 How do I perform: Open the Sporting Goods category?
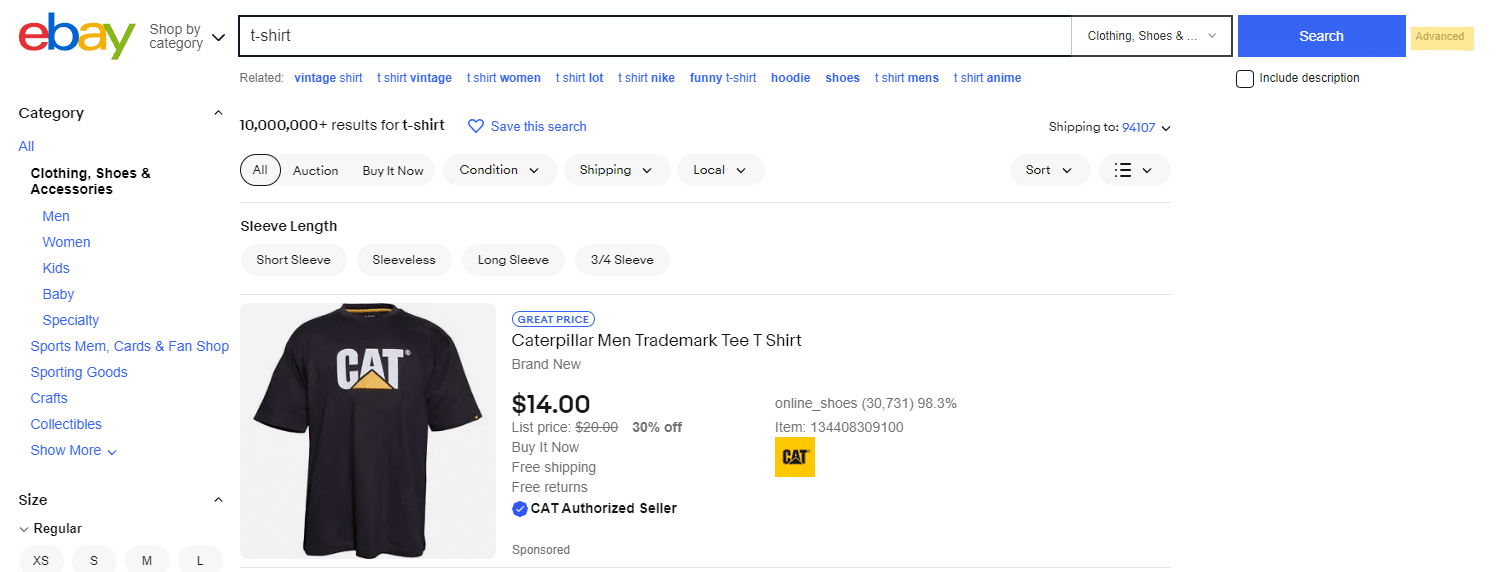pos(79,372)
